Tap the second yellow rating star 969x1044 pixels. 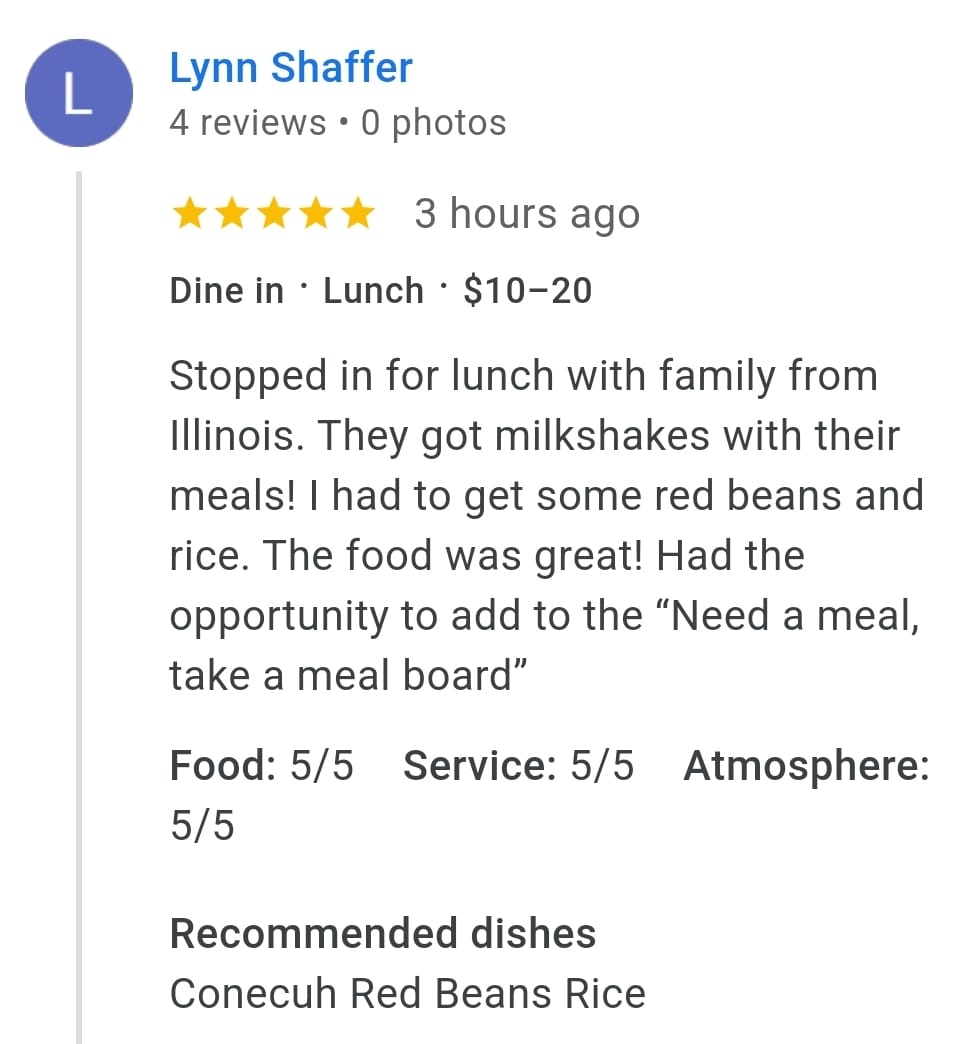click(232, 214)
